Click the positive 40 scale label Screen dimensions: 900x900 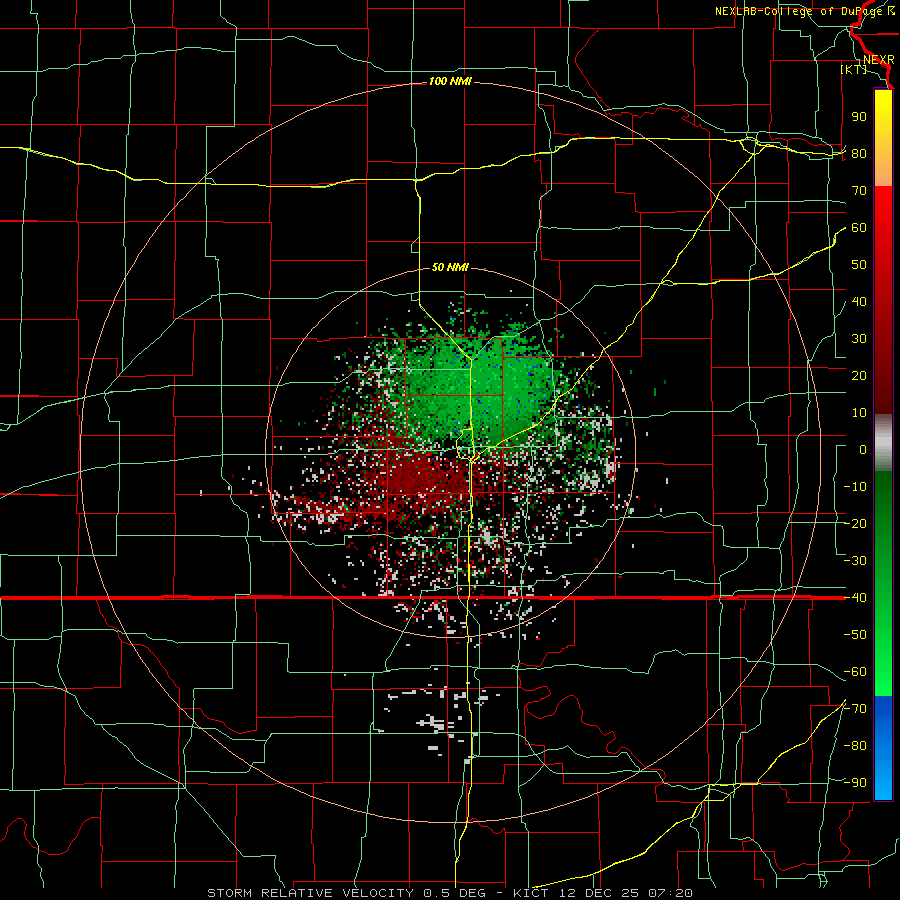[x=859, y=301]
